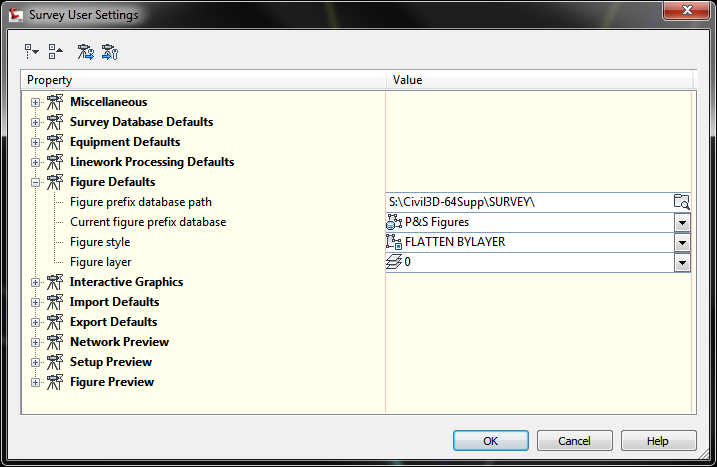Click the Value column header
Screen dimensions: 717x467
(x=540, y=80)
